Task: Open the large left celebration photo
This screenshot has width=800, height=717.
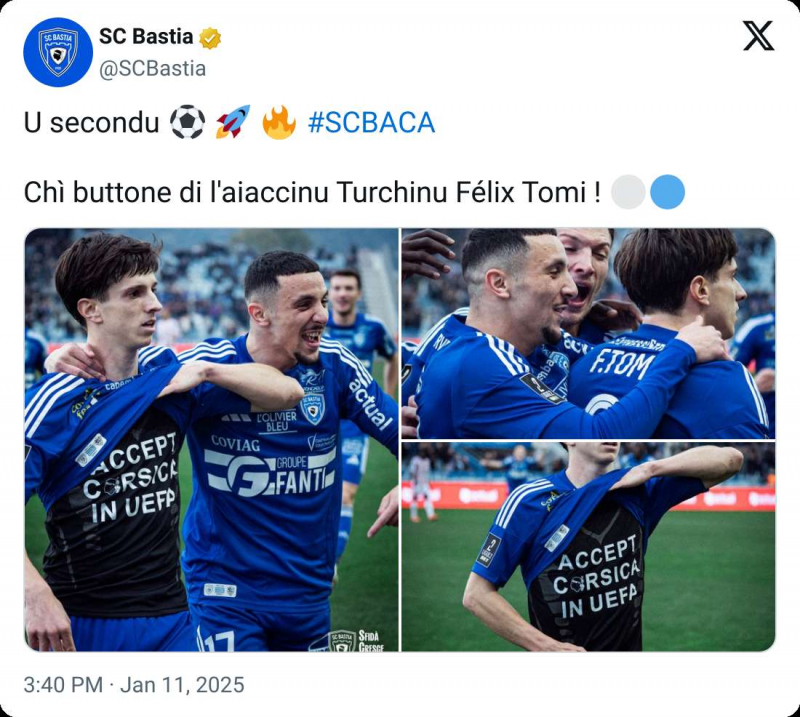Action: [211, 440]
